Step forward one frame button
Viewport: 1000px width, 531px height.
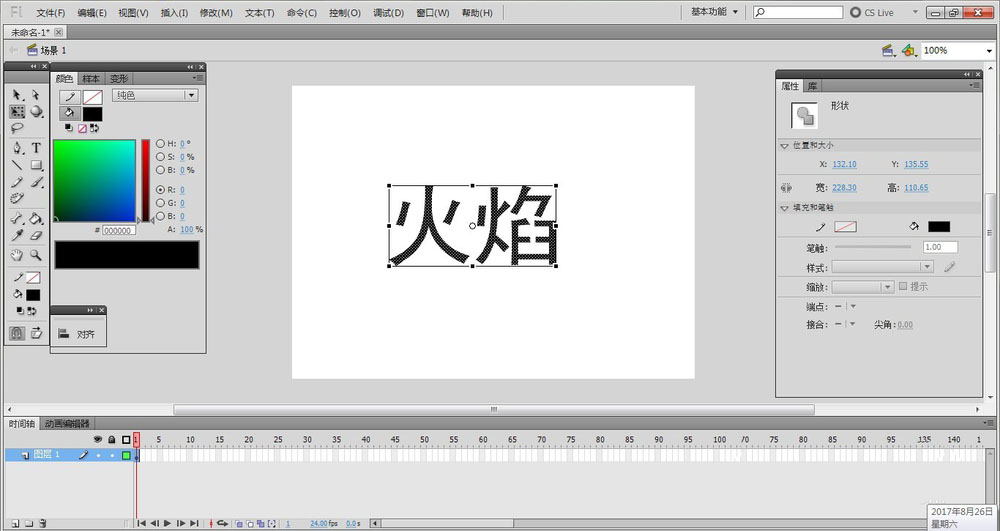coord(180,523)
